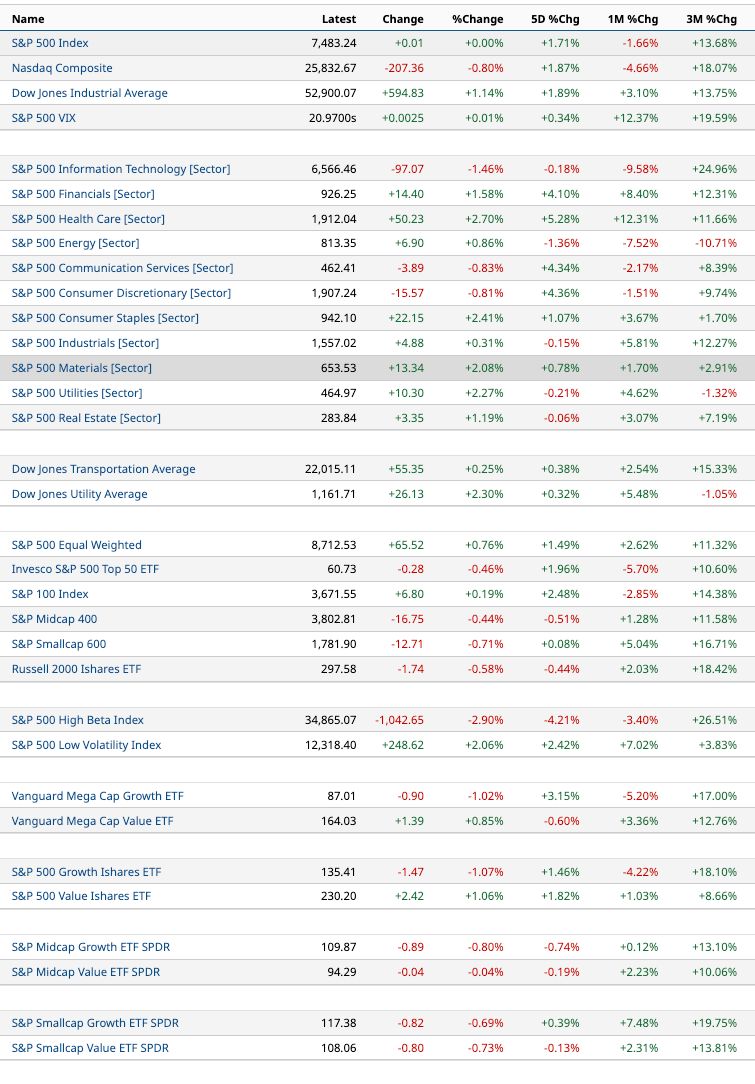Open S&P 500 Consumer Staples sector
The height and width of the screenshot is (1084, 755).
105,317
